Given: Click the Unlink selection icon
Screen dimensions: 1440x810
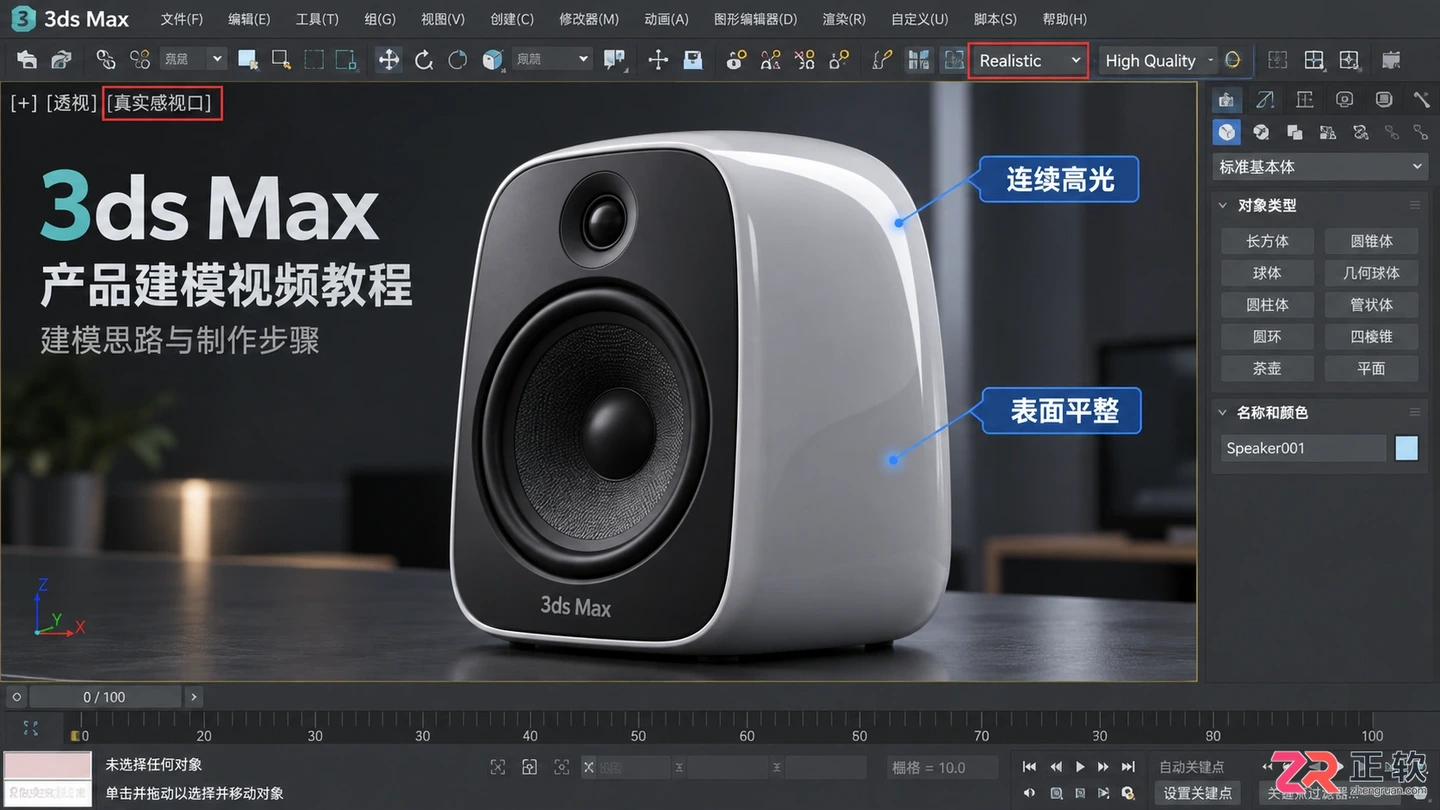Looking at the screenshot, I should click(x=139, y=60).
